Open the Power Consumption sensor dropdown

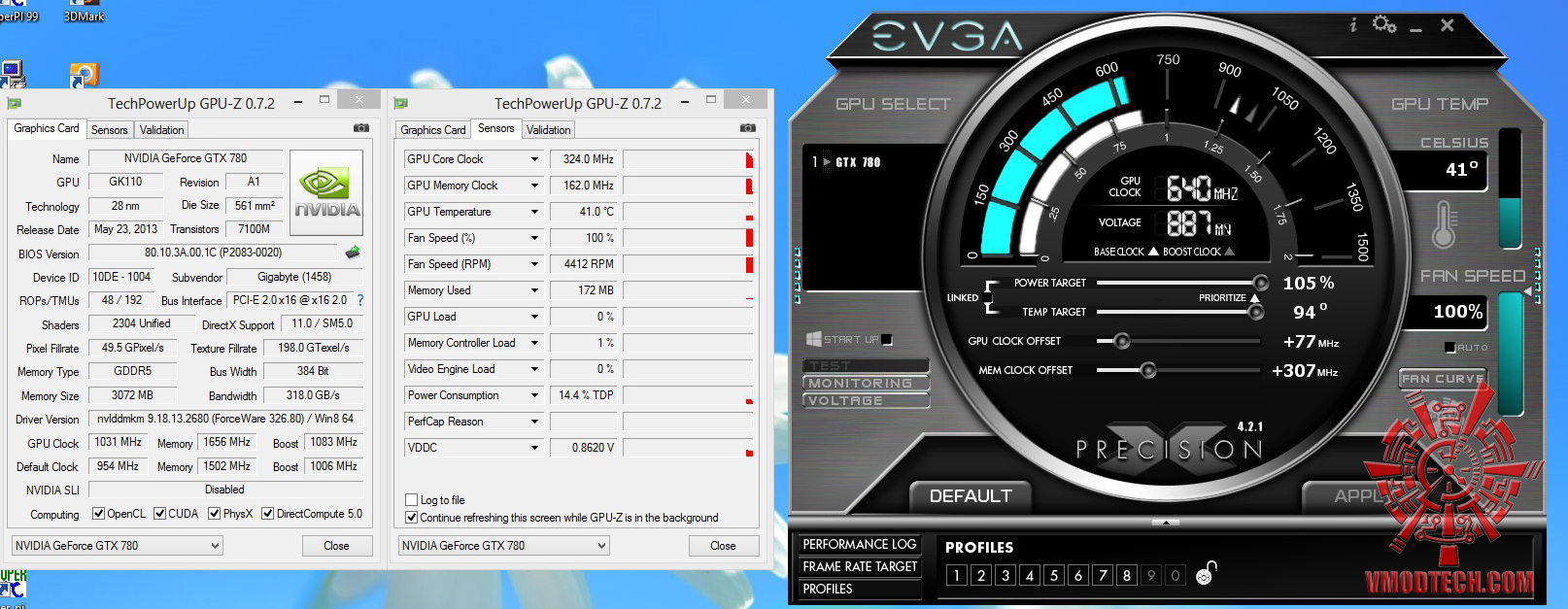[534, 395]
